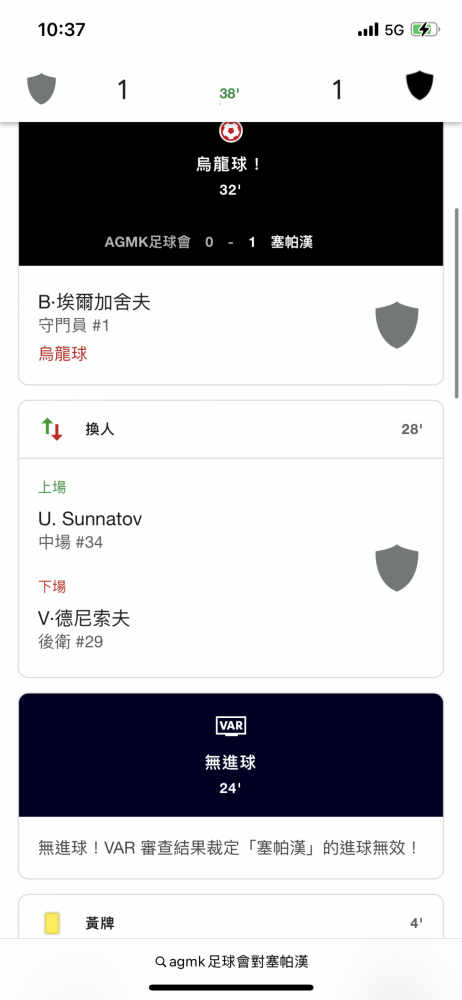
Task: Open player V·德尼索夫 going off
Action: click(84, 618)
